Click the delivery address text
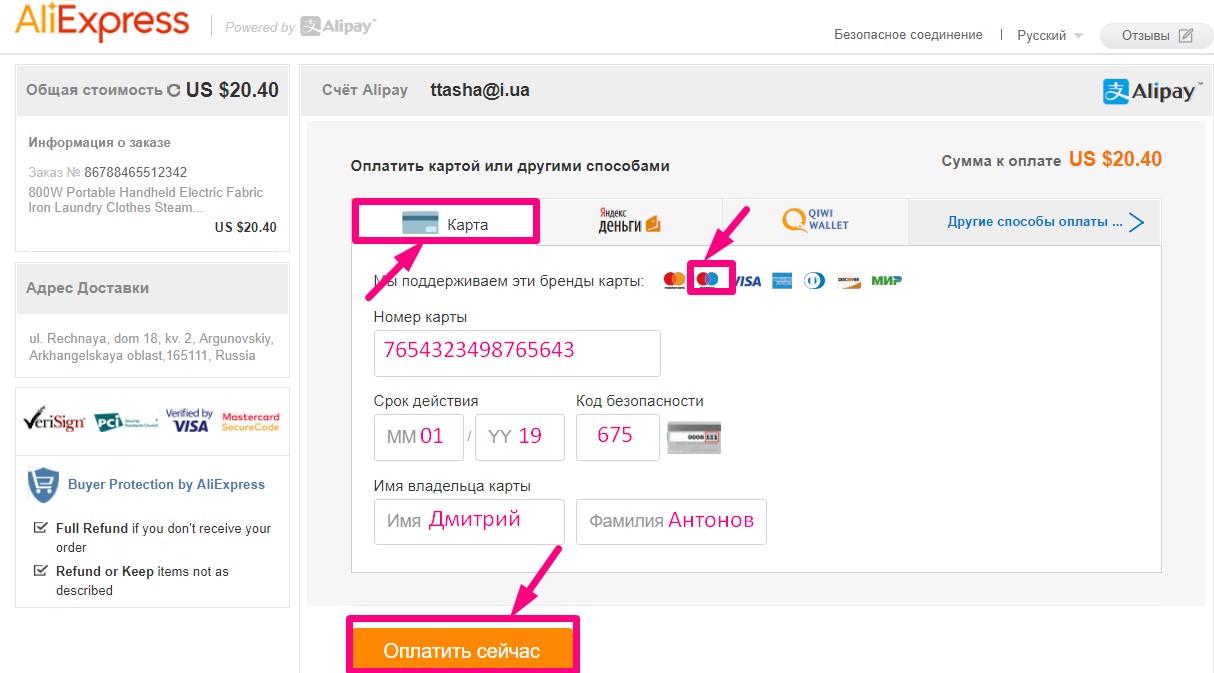 [152, 347]
